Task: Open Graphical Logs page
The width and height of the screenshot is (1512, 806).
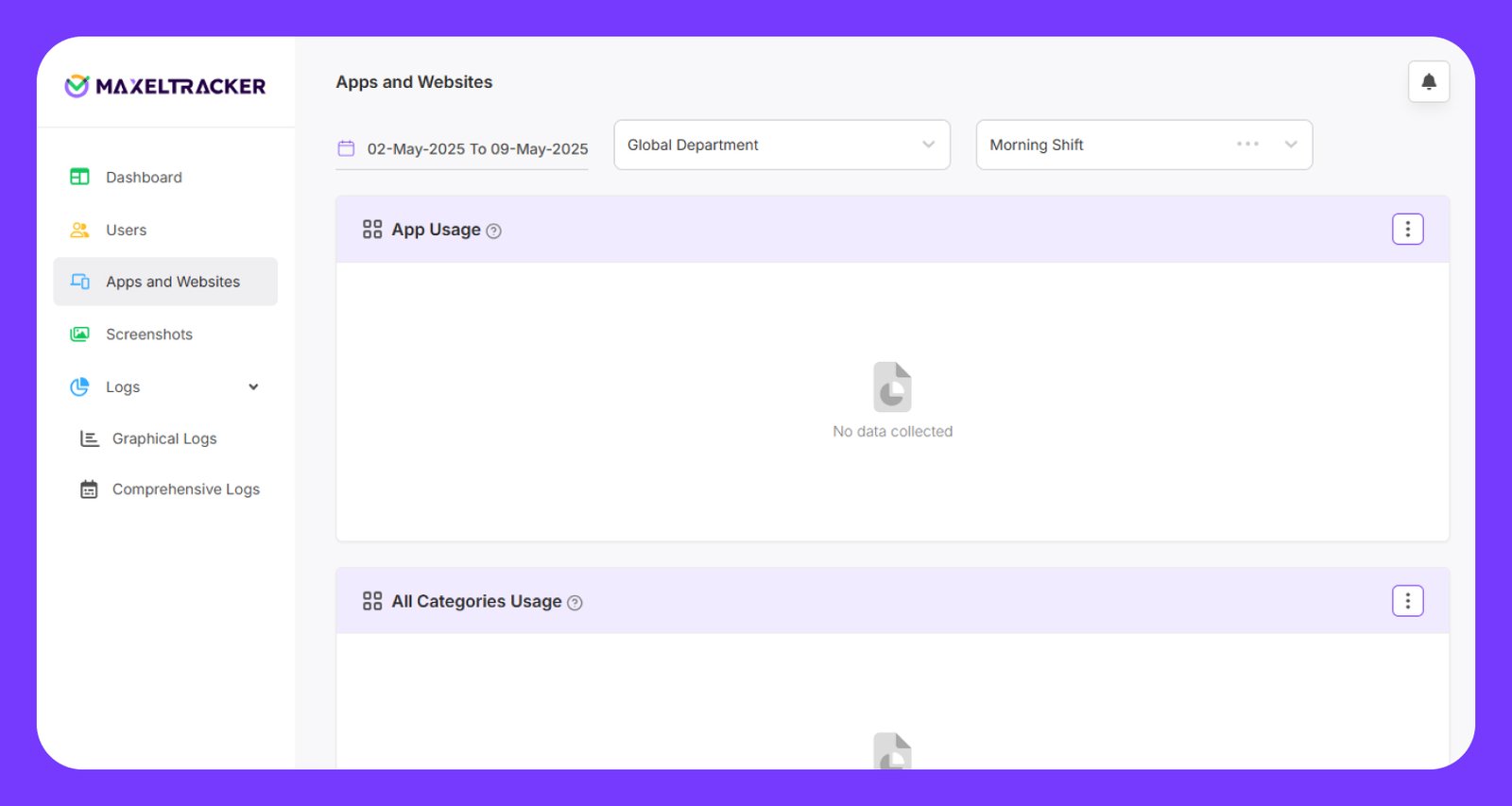Action: tap(164, 438)
